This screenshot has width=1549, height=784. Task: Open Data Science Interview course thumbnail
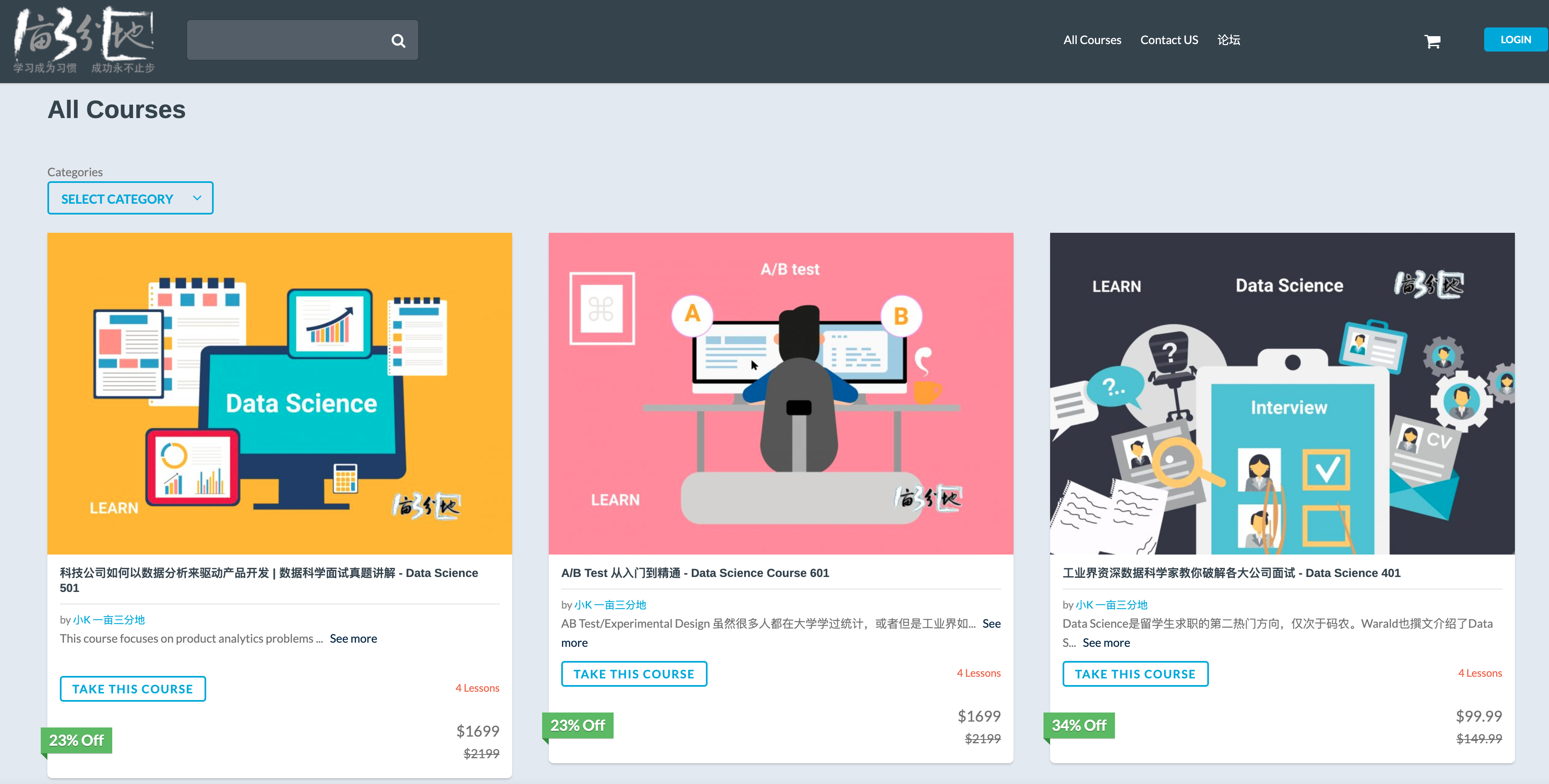click(x=1281, y=393)
